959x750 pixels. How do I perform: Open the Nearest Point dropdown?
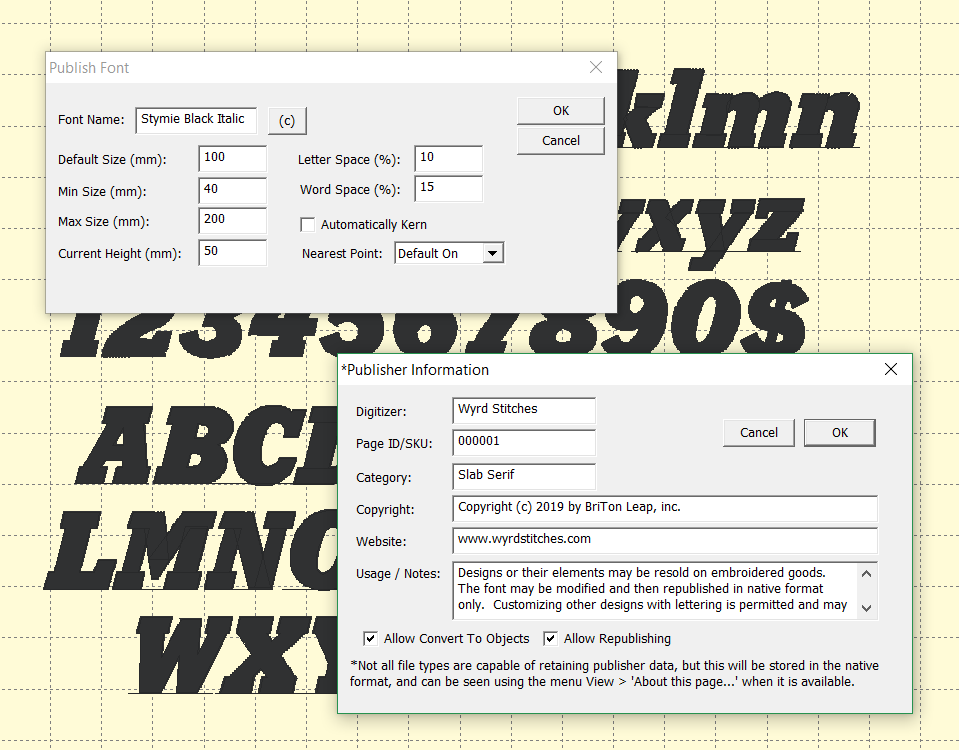(493, 253)
